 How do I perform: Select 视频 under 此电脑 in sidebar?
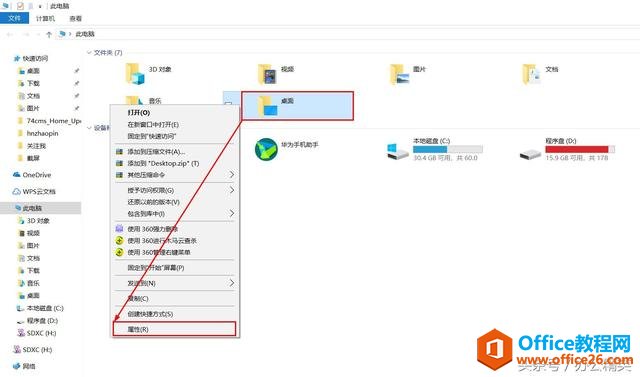click(x=29, y=233)
